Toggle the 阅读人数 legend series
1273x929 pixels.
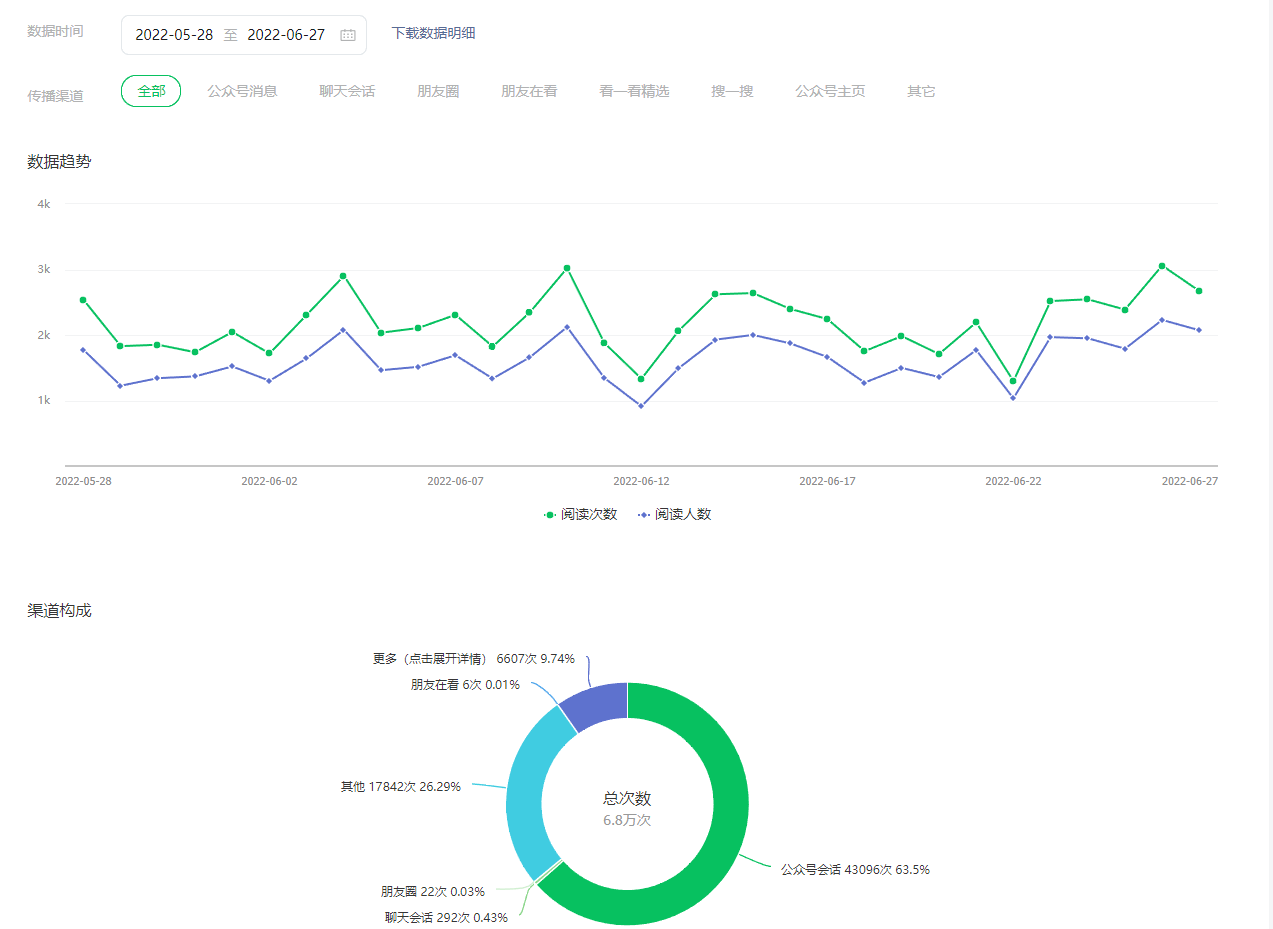tap(675, 514)
